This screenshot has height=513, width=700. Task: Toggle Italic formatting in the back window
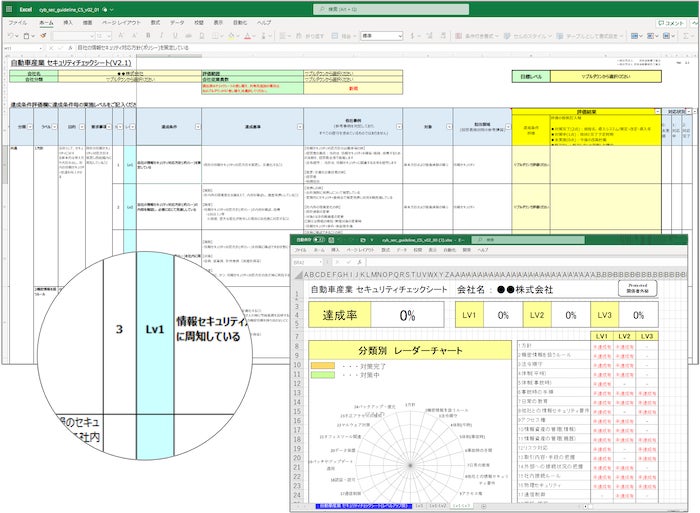[161, 36]
